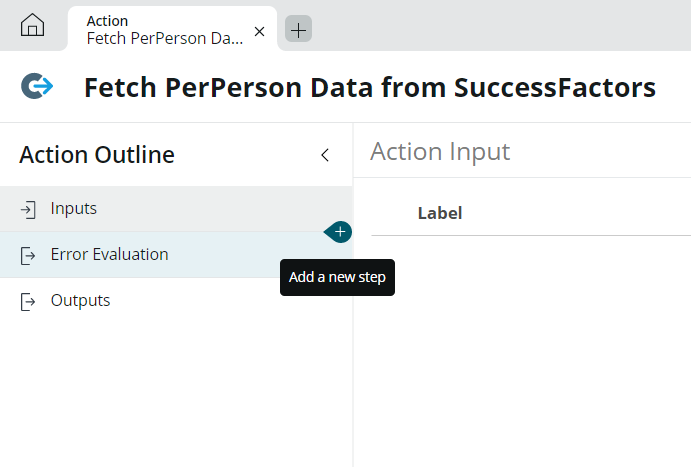Image resolution: width=691 pixels, height=467 pixels.
Task: Collapse the Action Outline panel
Action: pos(325,155)
